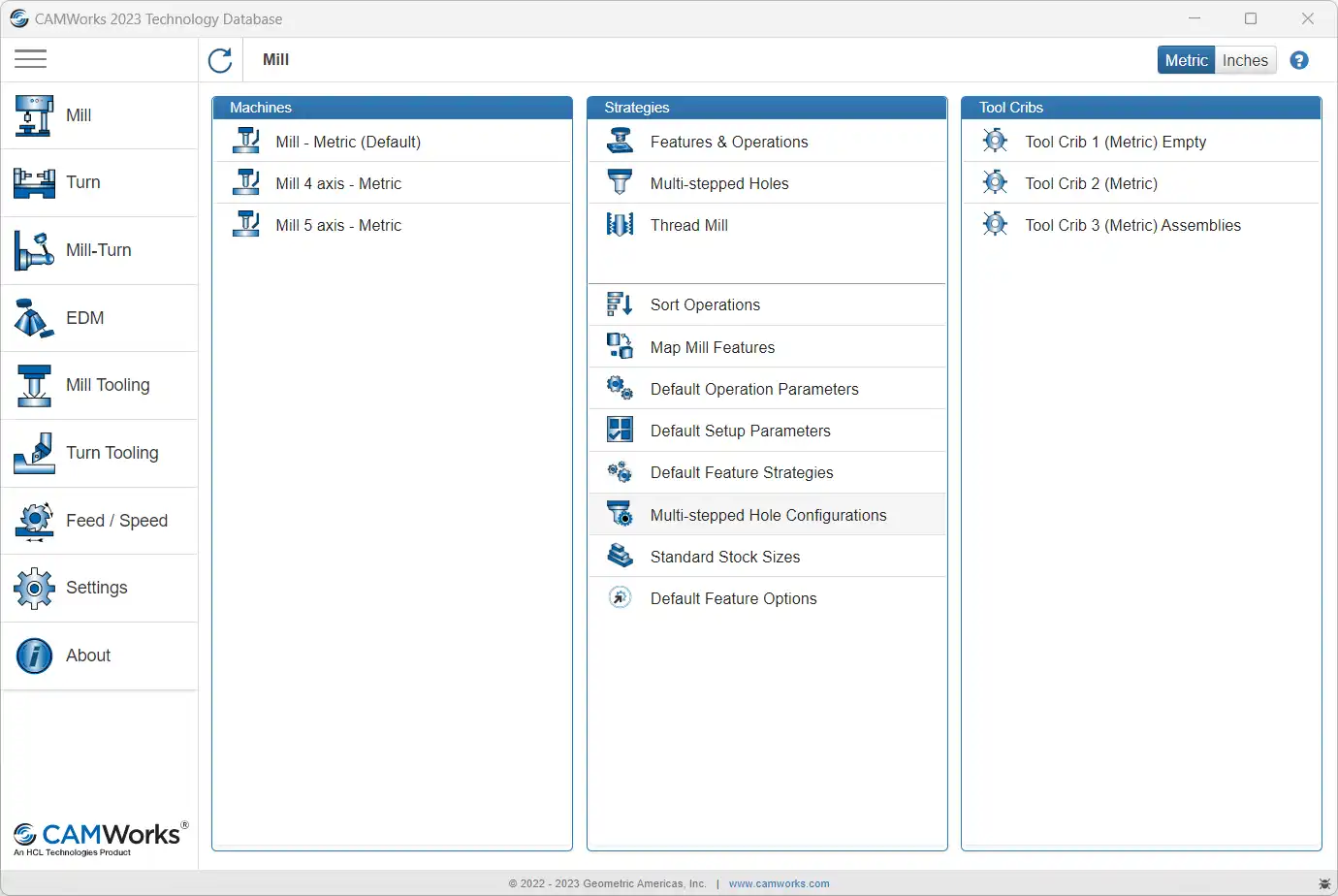Click the Standard Stock Sizes icon
Screen dimensions: 1338x896
click(x=620, y=556)
